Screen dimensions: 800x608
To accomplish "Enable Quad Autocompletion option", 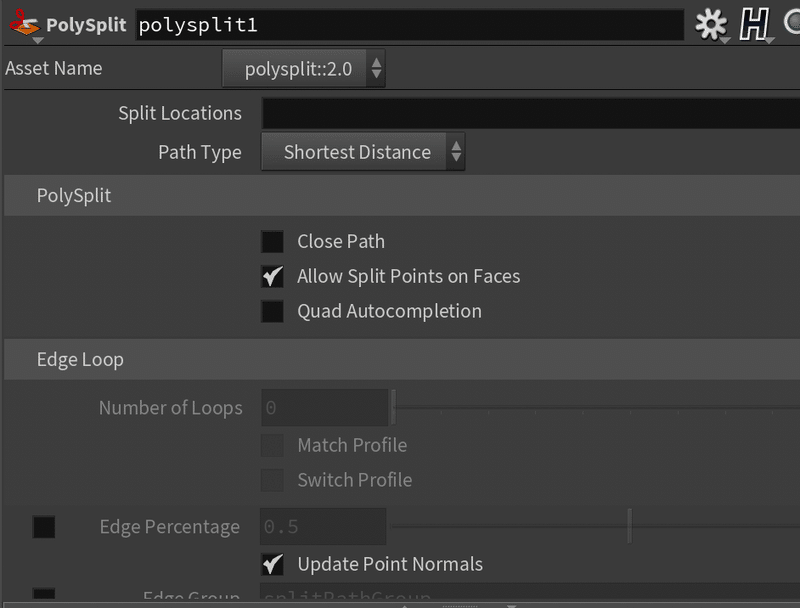I will (x=272, y=312).
